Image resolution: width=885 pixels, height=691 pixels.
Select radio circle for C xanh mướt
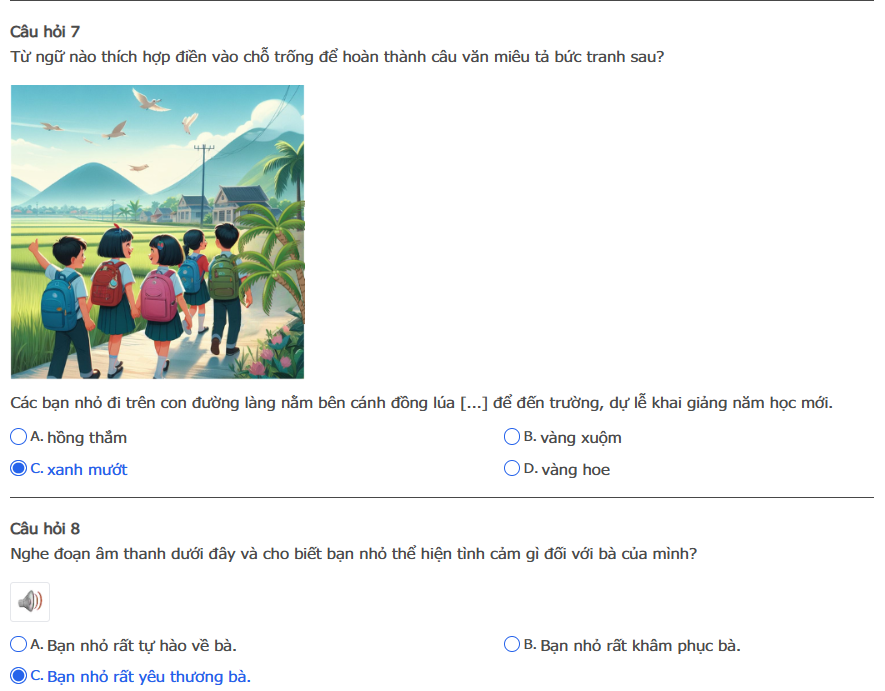pos(19,469)
